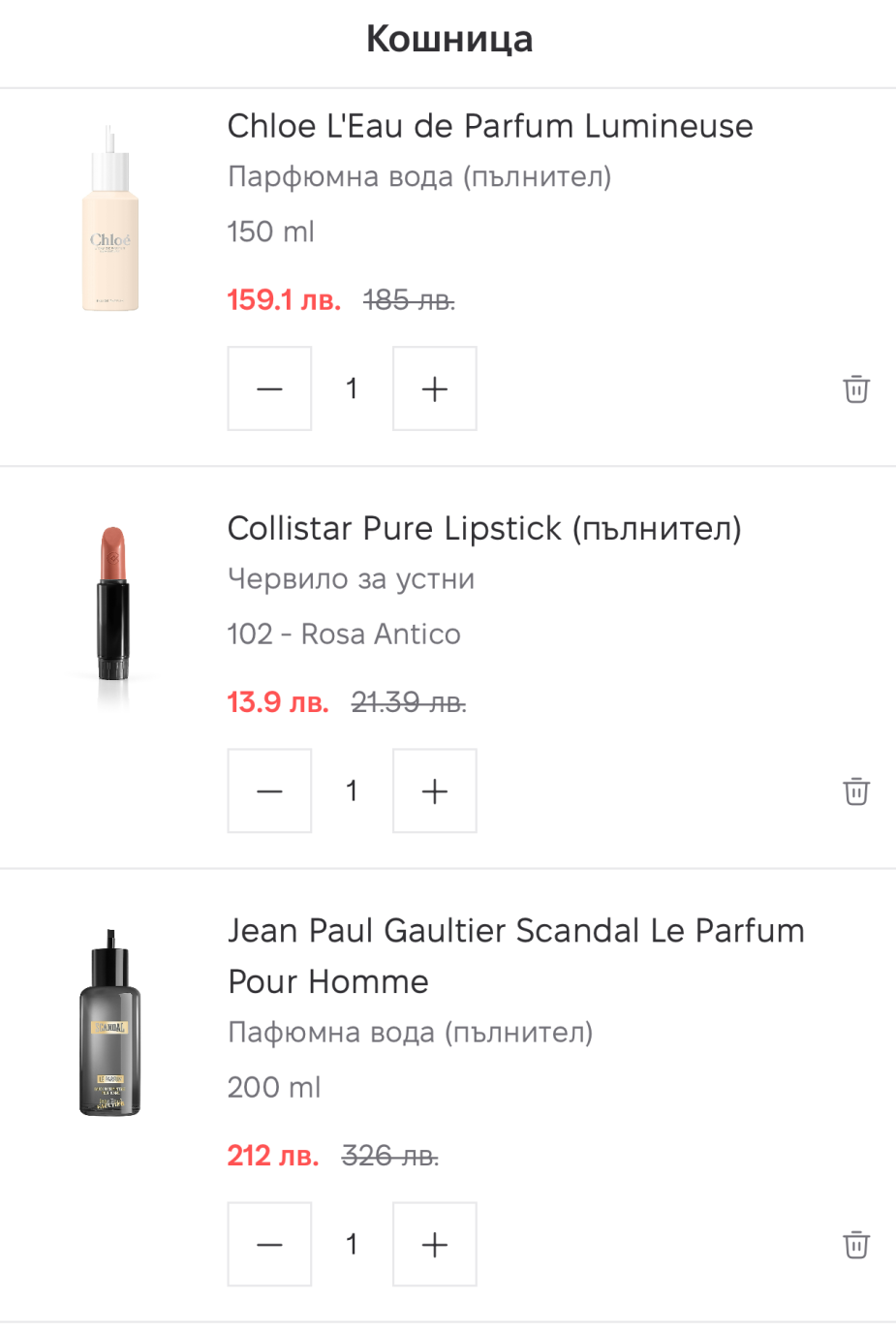This screenshot has height=1332, width=896.
Task: Open Collistar Pure Lipstick product title
Action: click(484, 528)
